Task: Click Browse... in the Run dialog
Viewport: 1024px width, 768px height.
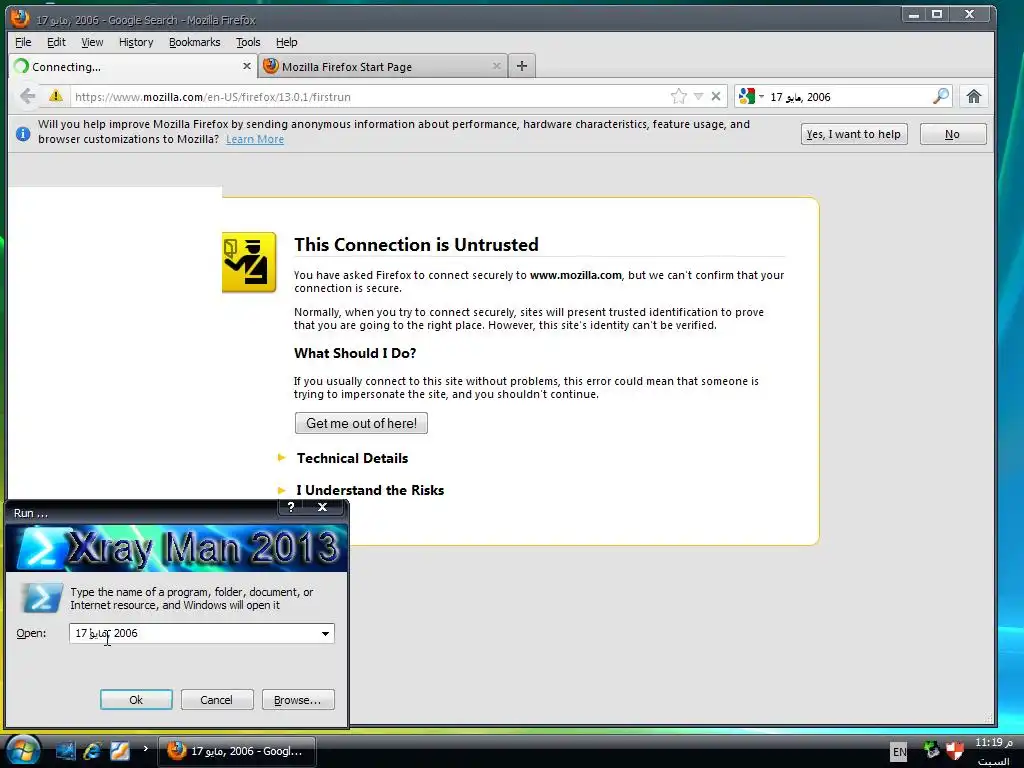Action: pyautogui.click(x=298, y=699)
